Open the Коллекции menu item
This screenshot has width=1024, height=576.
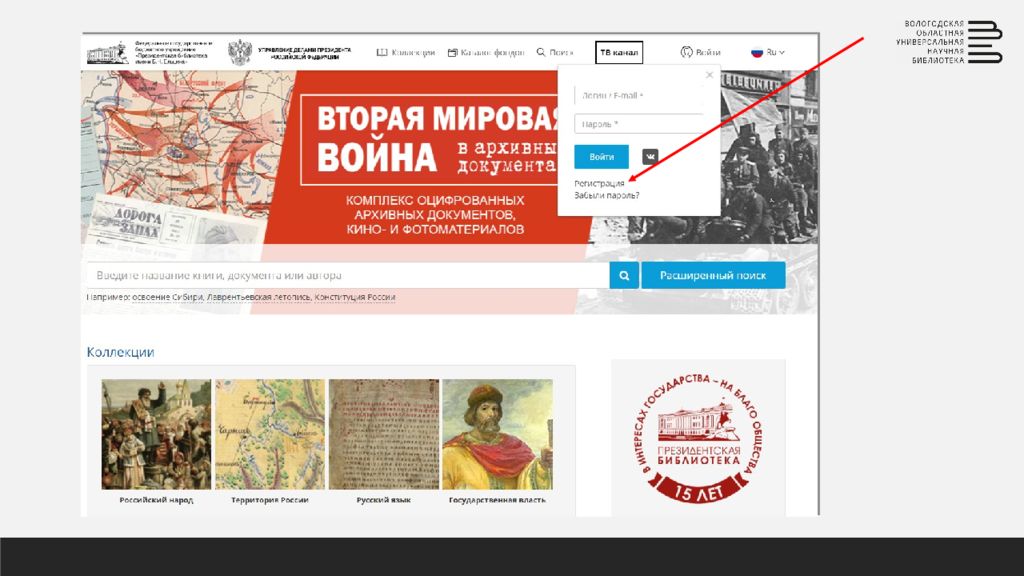406,52
